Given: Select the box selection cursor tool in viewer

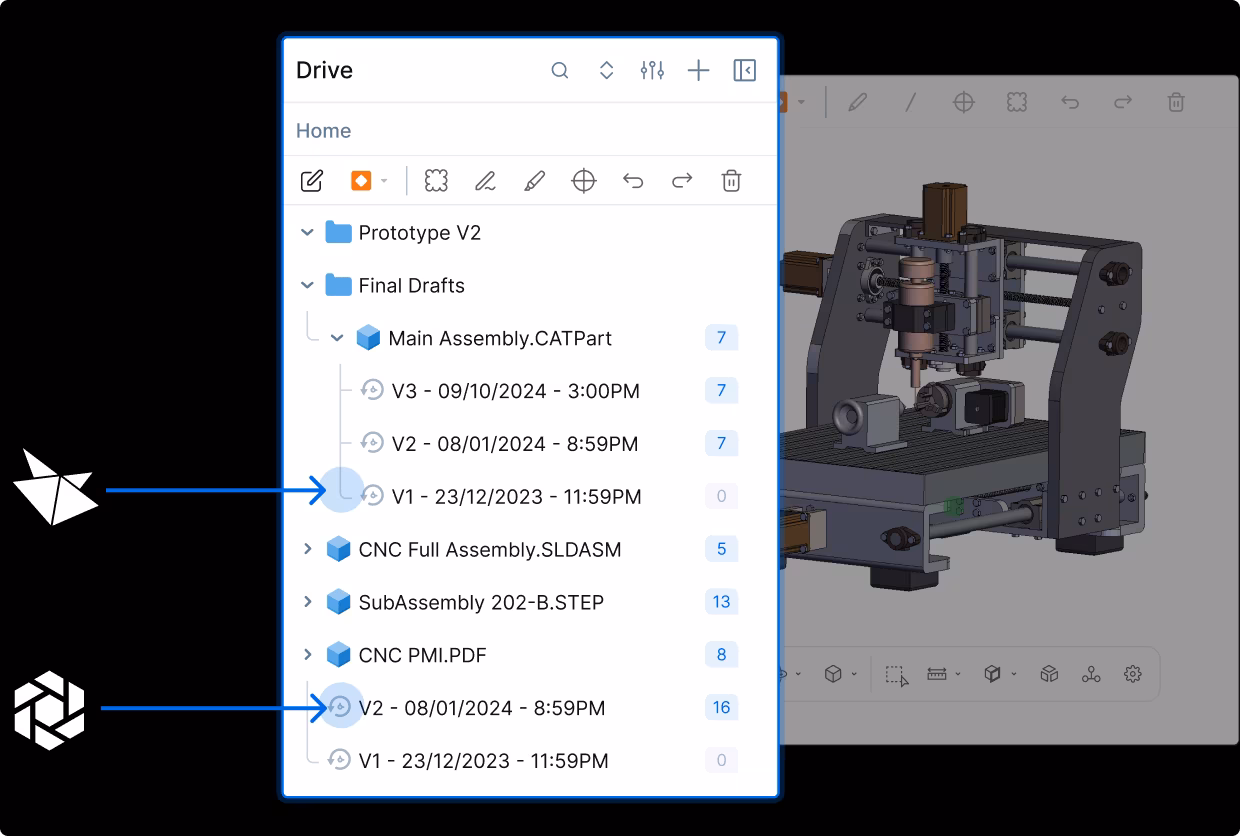Looking at the screenshot, I should 897,675.
